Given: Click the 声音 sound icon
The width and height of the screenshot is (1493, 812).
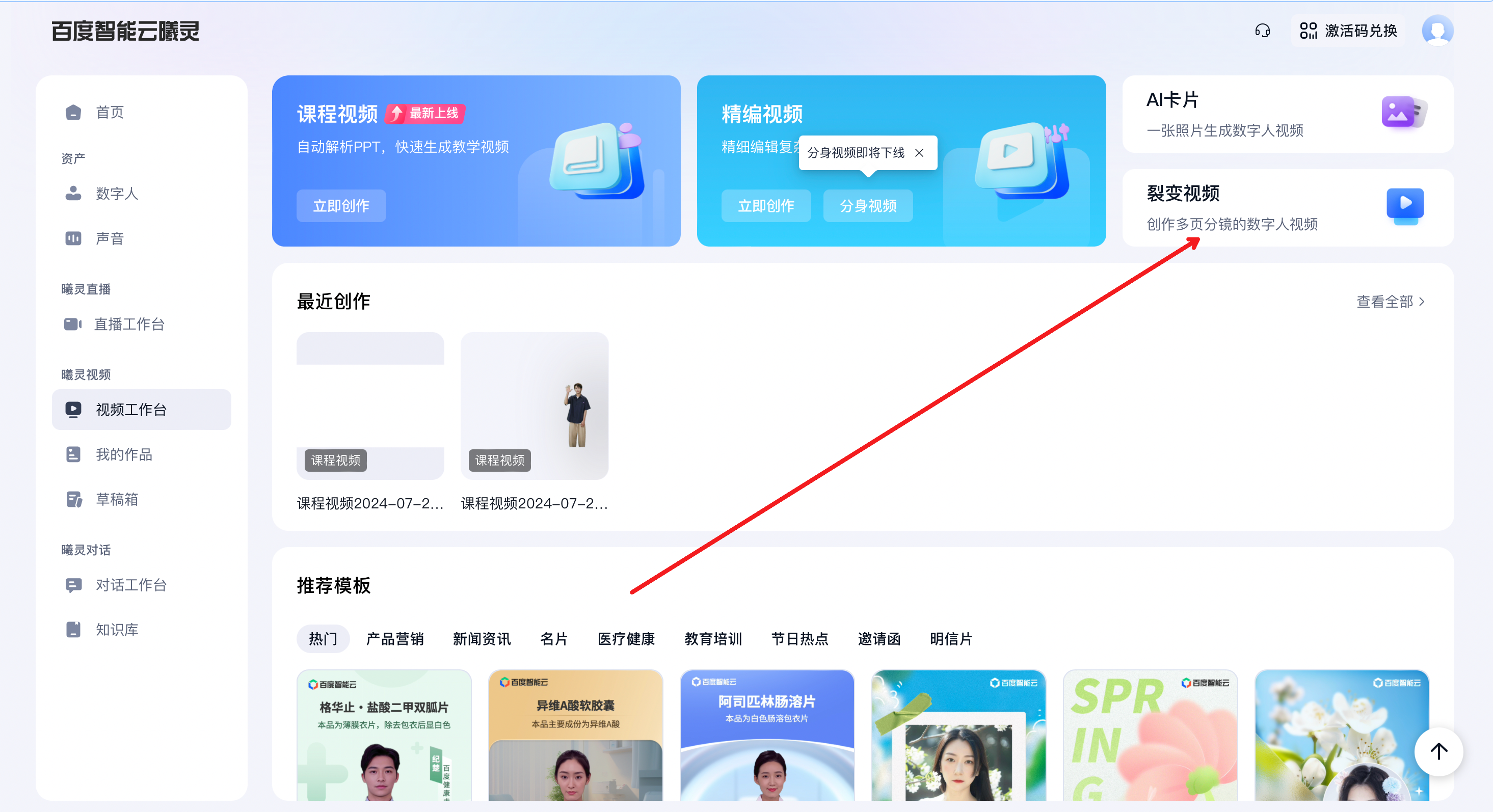Looking at the screenshot, I should [x=73, y=238].
